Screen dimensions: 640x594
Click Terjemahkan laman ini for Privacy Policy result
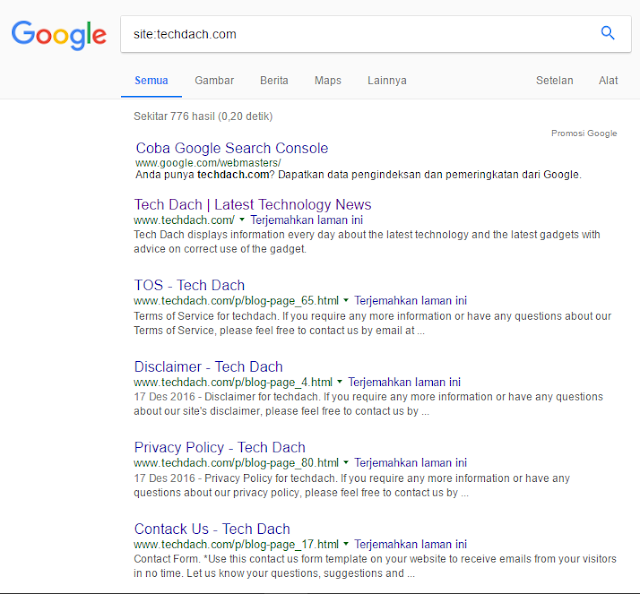411,463
